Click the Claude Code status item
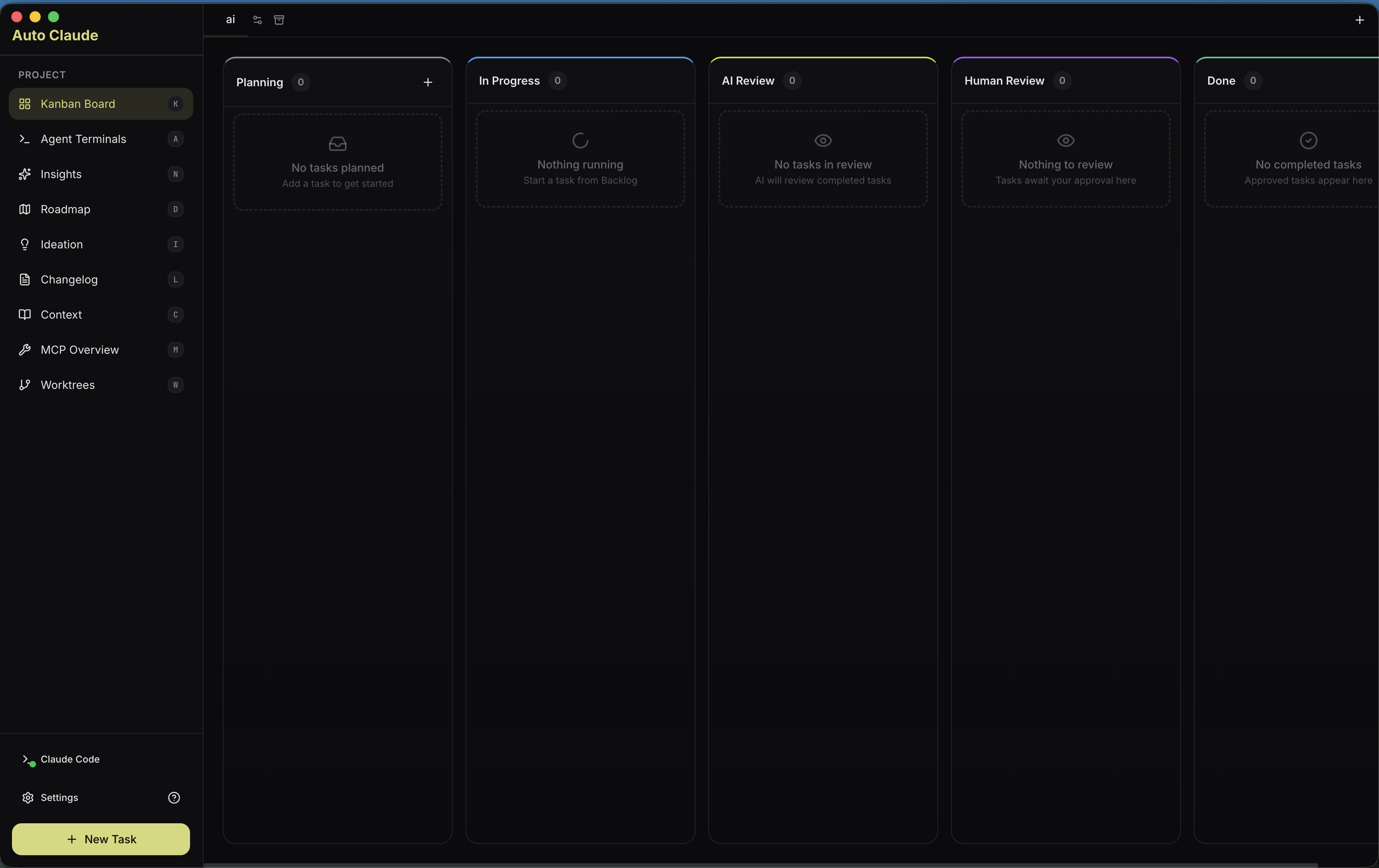The width and height of the screenshot is (1379, 868). click(x=70, y=759)
